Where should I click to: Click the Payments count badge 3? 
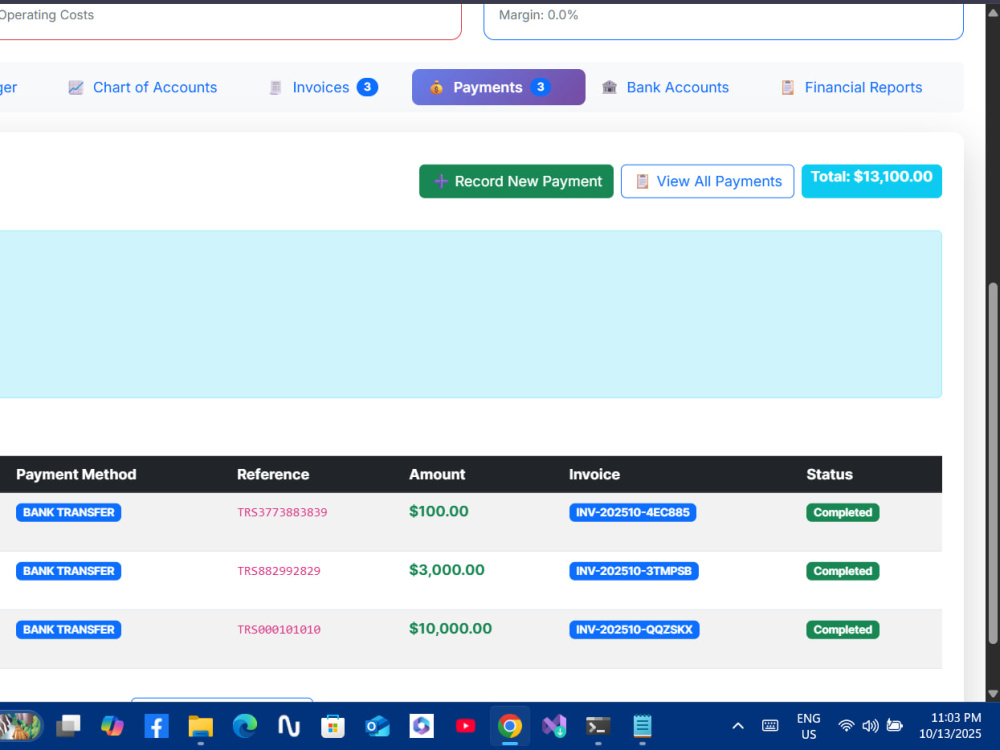pos(541,87)
